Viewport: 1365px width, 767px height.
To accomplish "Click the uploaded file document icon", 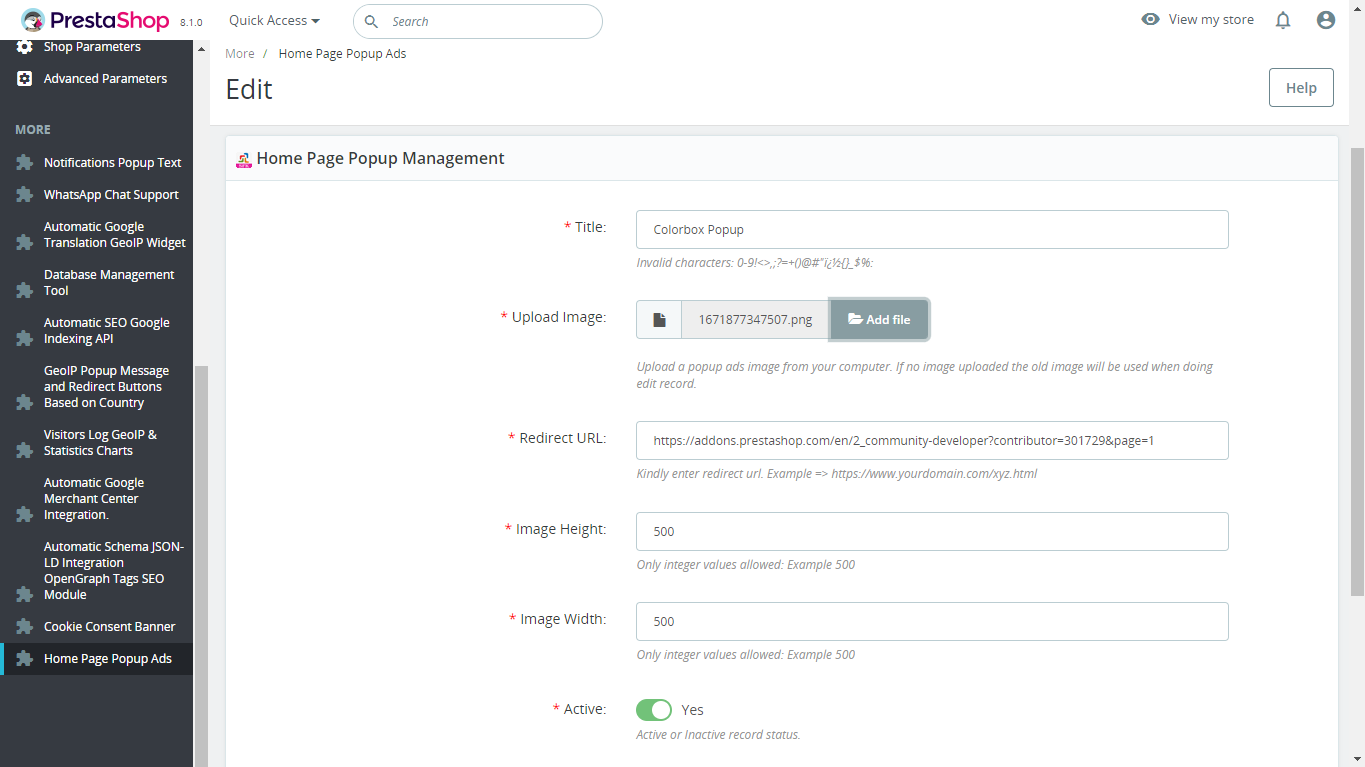I will pos(659,320).
